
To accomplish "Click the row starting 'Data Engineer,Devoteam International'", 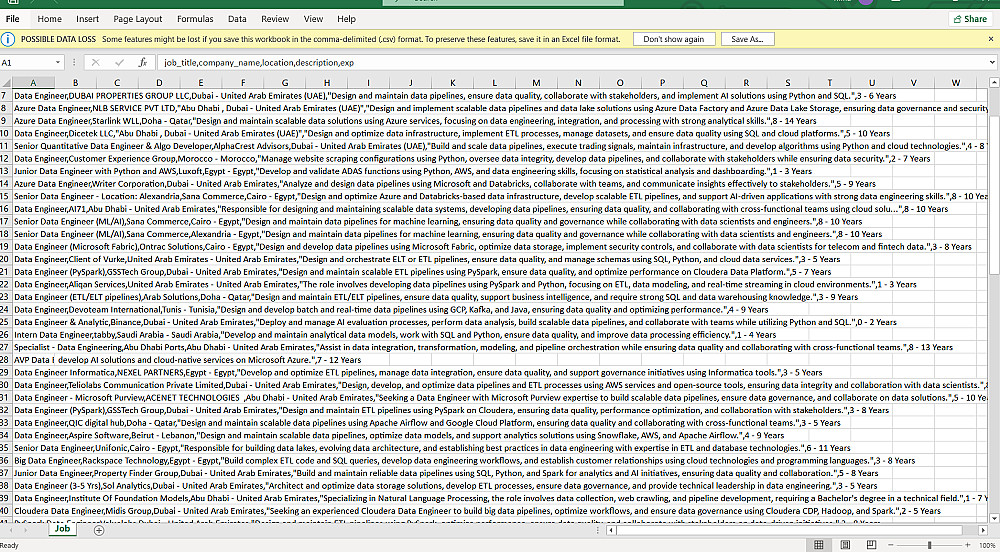I will coord(391,309).
